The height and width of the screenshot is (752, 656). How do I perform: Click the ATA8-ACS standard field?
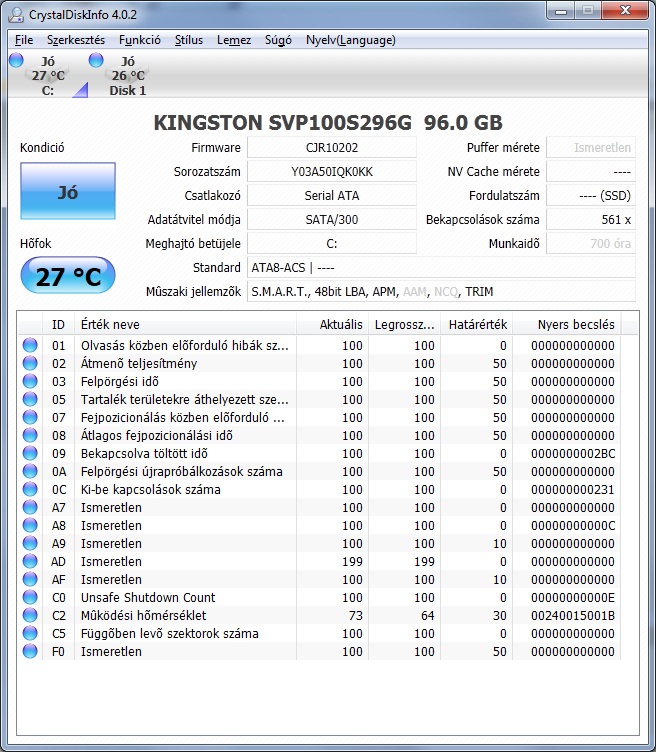pos(441,267)
